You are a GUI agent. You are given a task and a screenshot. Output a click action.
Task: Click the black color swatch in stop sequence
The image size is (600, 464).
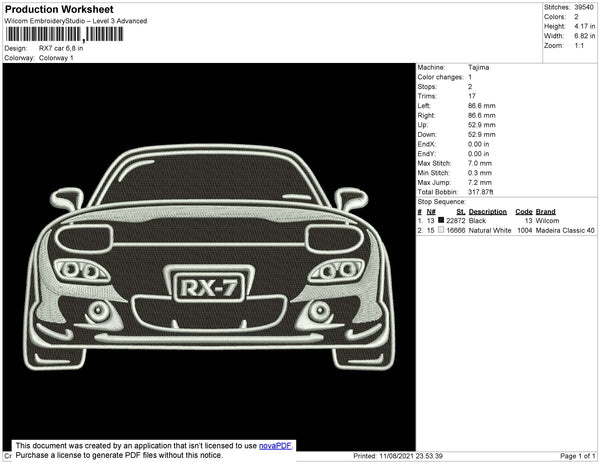[x=441, y=220]
